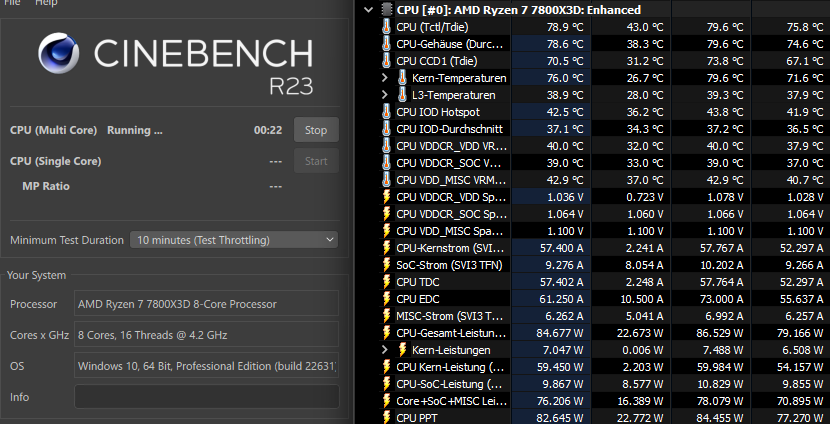
Task: Stop the running Multi Core test
Action: tap(316, 130)
